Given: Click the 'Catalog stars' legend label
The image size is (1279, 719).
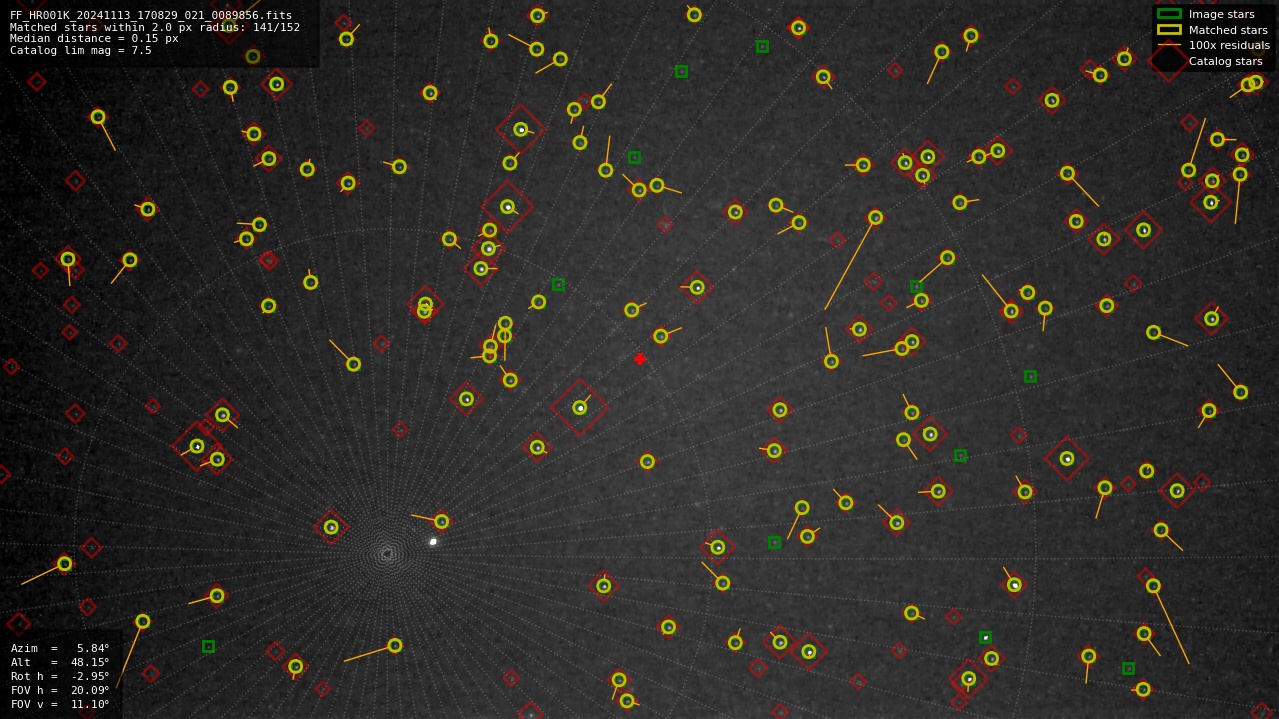Looking at the screenshot, I should coord(1228,61).
